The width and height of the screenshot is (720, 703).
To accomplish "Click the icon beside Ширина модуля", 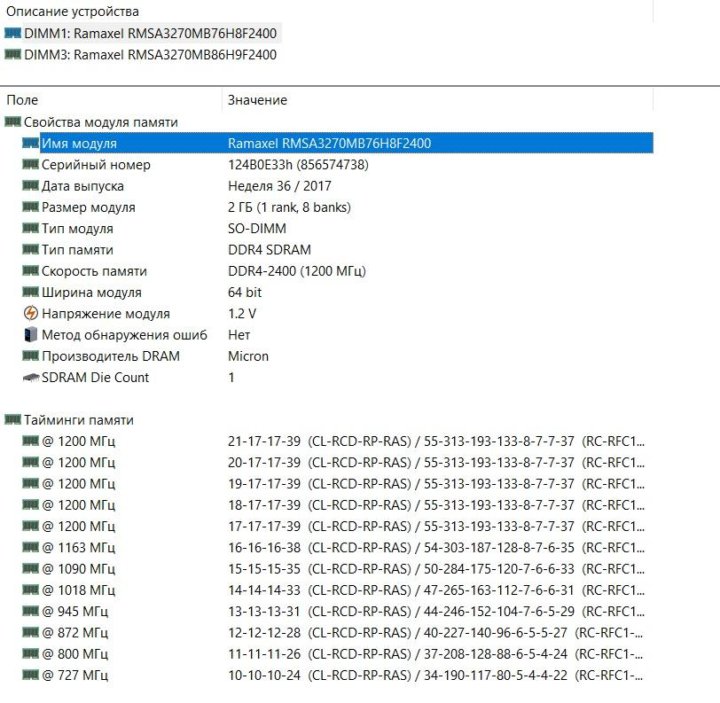I will (x=31, y=292).
